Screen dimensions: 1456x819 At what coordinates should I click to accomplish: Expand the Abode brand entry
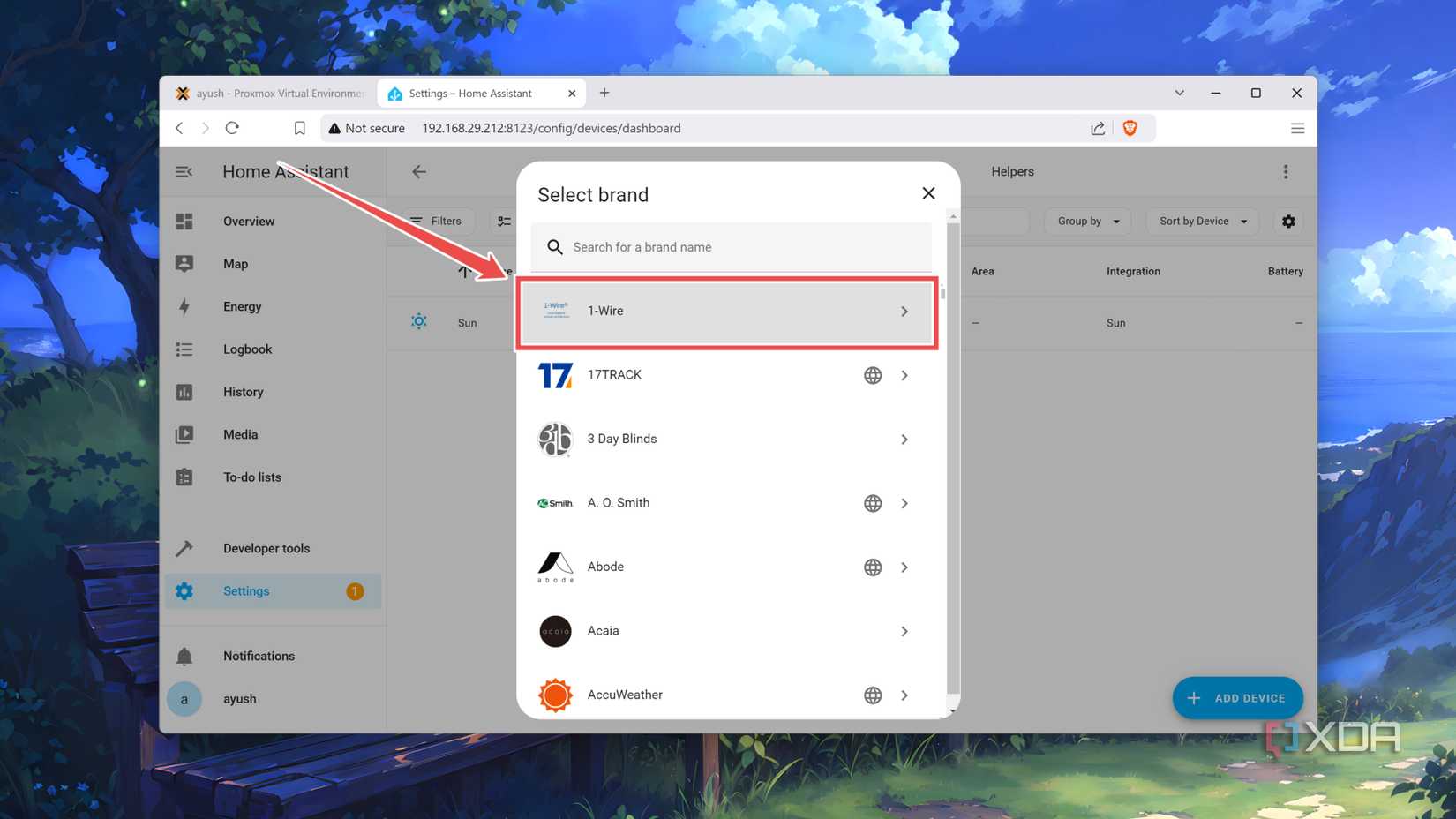coord(904,567)
